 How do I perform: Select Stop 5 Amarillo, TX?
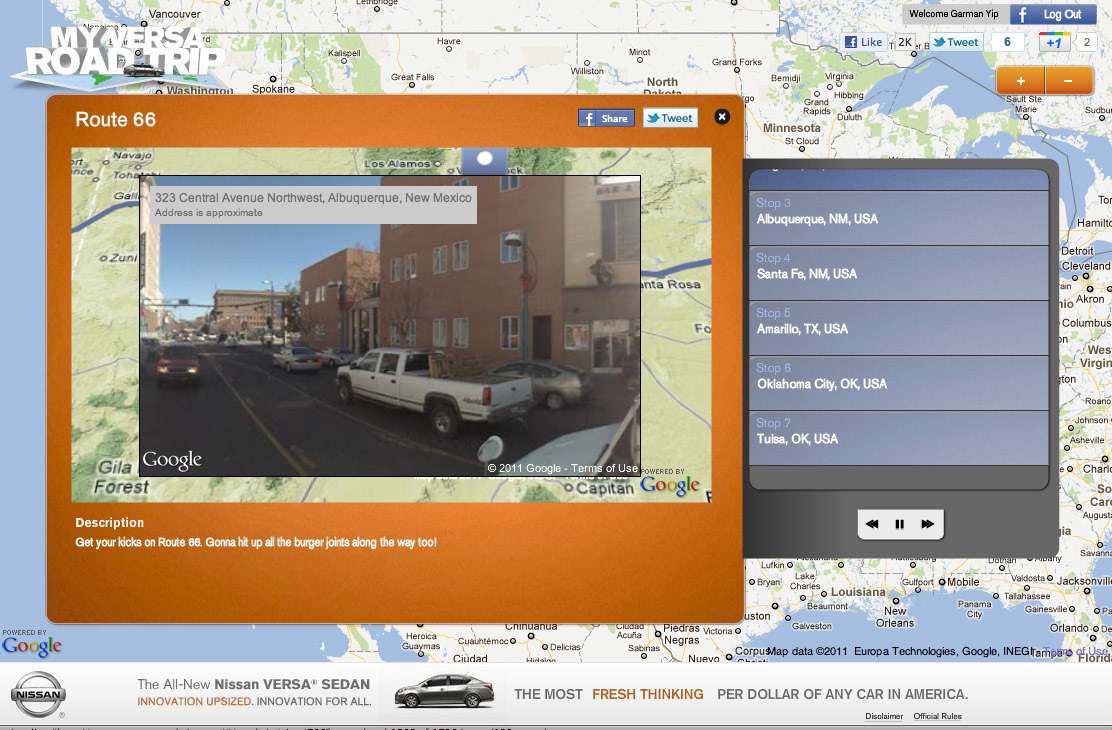pyautogui.click(x=899, y=328)
